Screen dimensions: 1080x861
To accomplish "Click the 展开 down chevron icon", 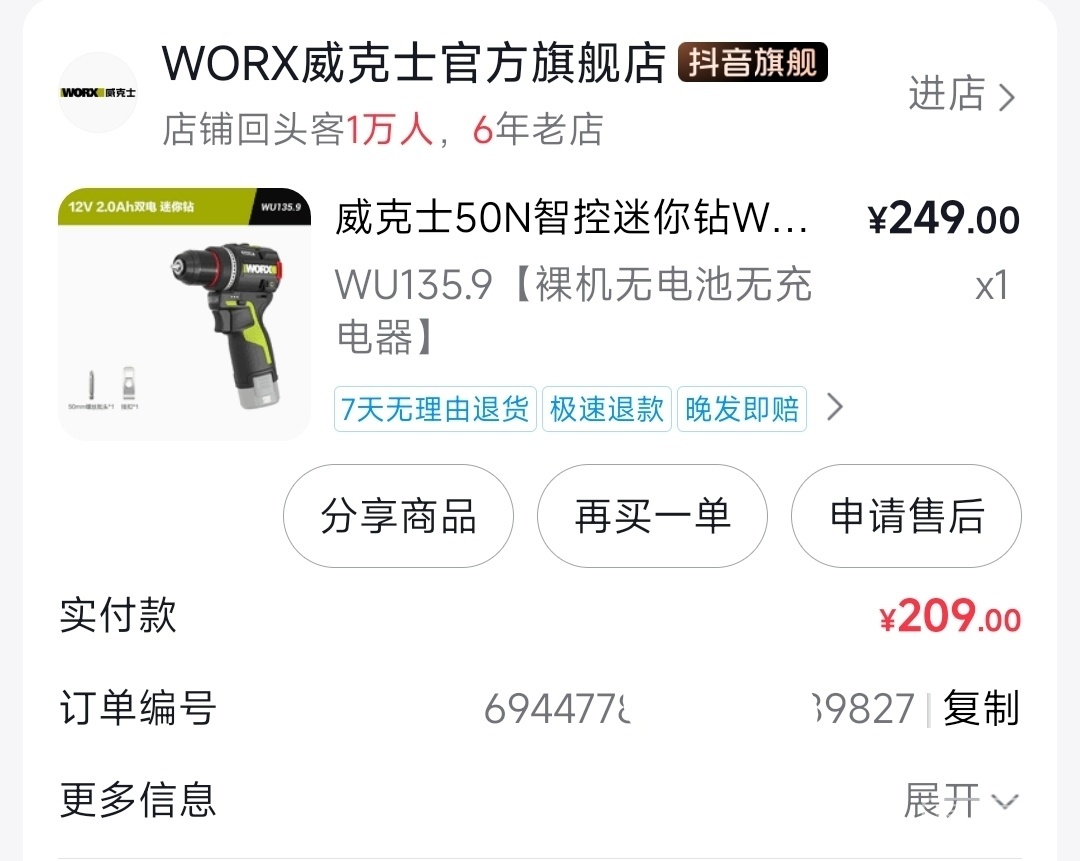I will 1004,802.
